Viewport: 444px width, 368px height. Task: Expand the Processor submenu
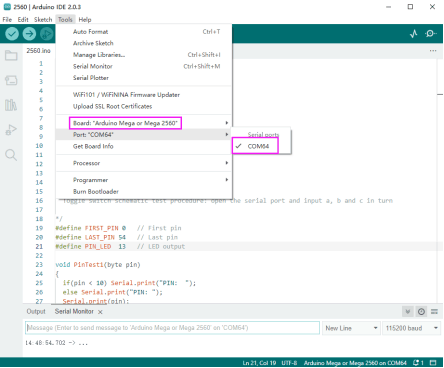point(144,163)
